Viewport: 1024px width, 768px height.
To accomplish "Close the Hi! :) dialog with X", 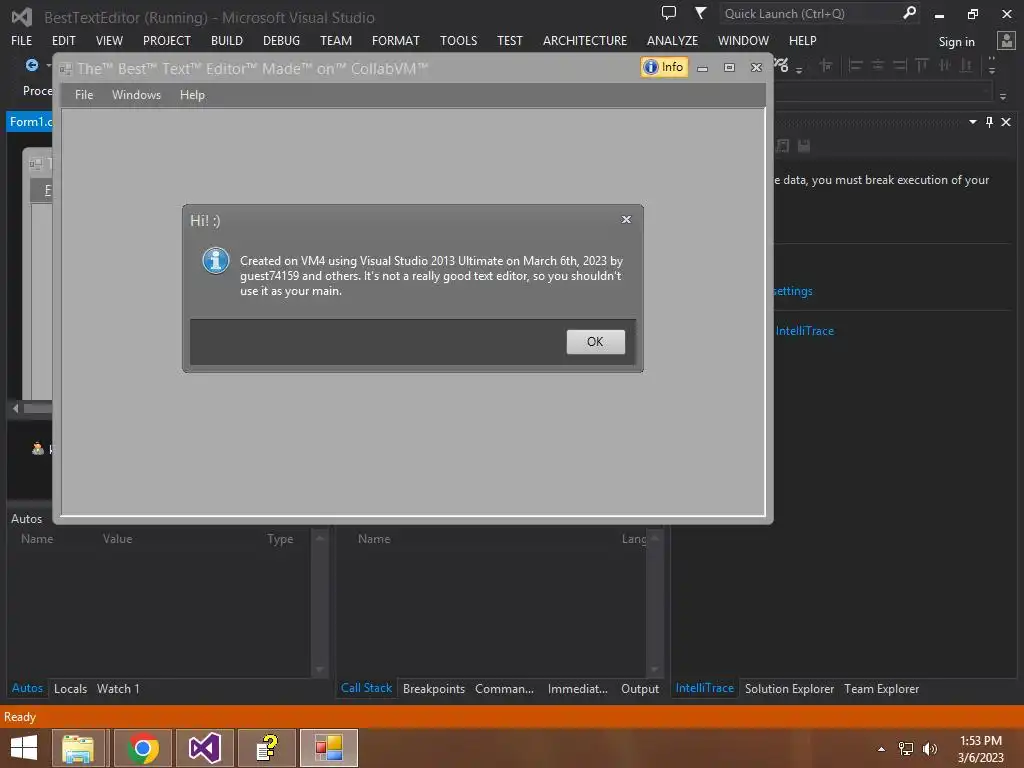I will [x=626, y=219].
